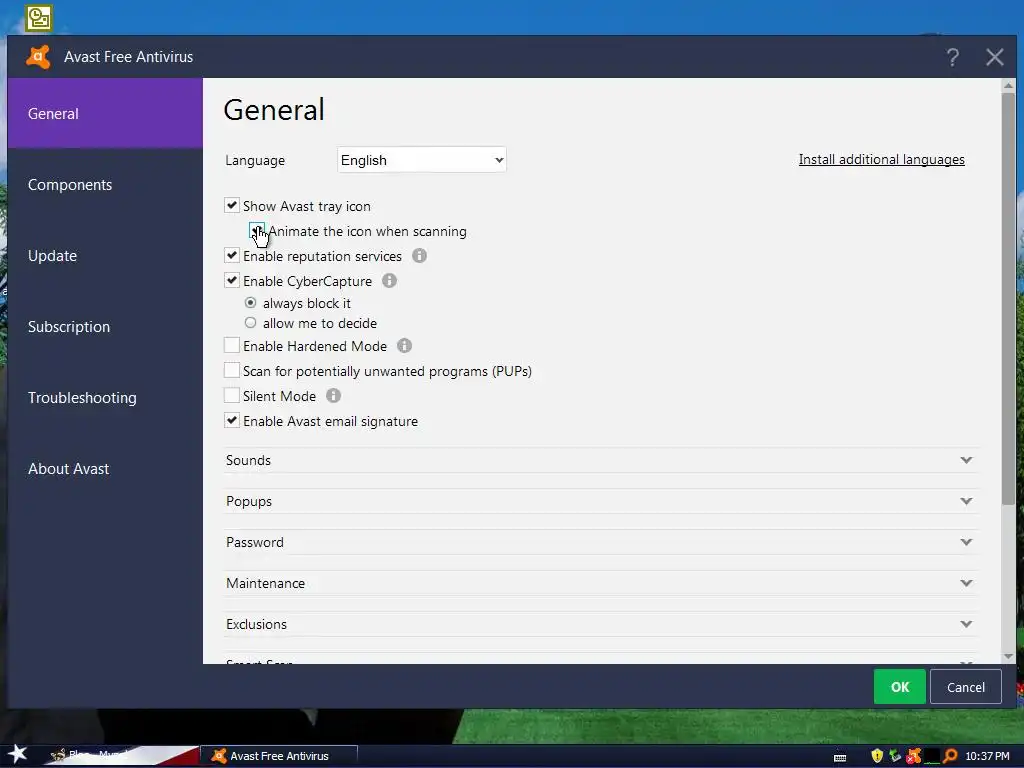Viewport: 1024px width, 768px height.
Task: Click the Avast orange tray icon
Action: 914,756
